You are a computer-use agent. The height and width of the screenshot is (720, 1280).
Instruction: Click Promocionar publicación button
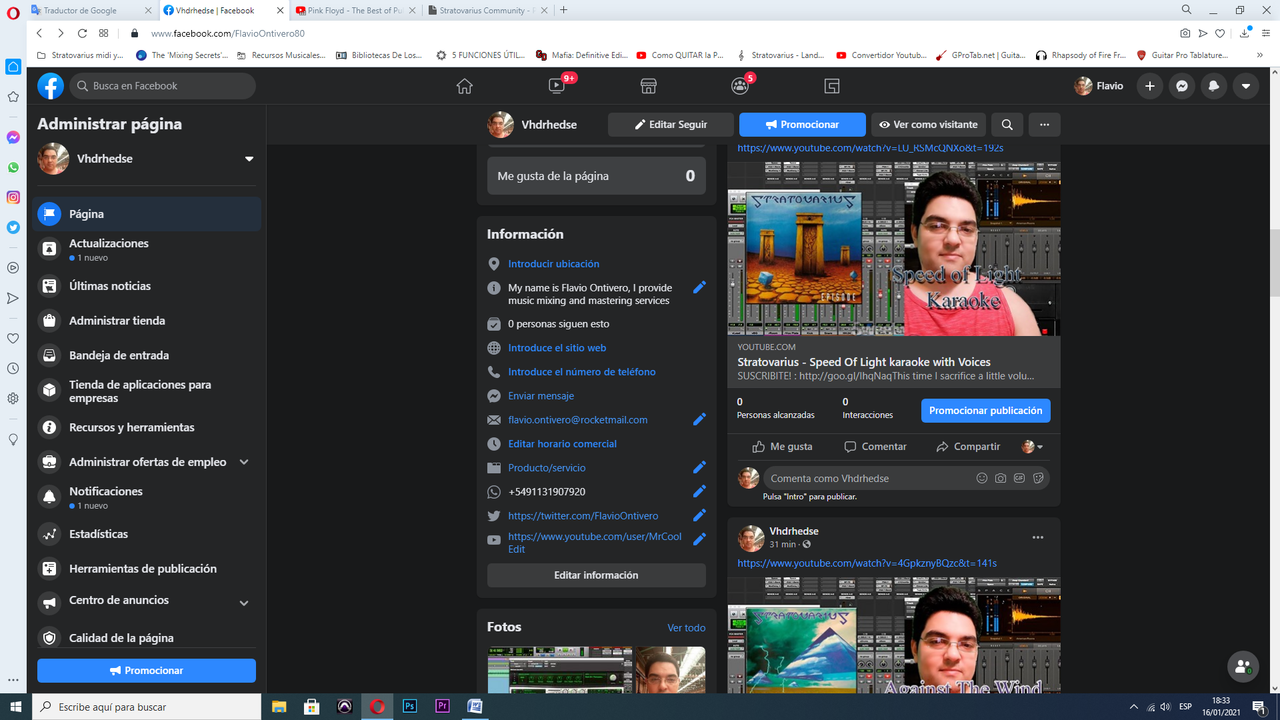986,411
